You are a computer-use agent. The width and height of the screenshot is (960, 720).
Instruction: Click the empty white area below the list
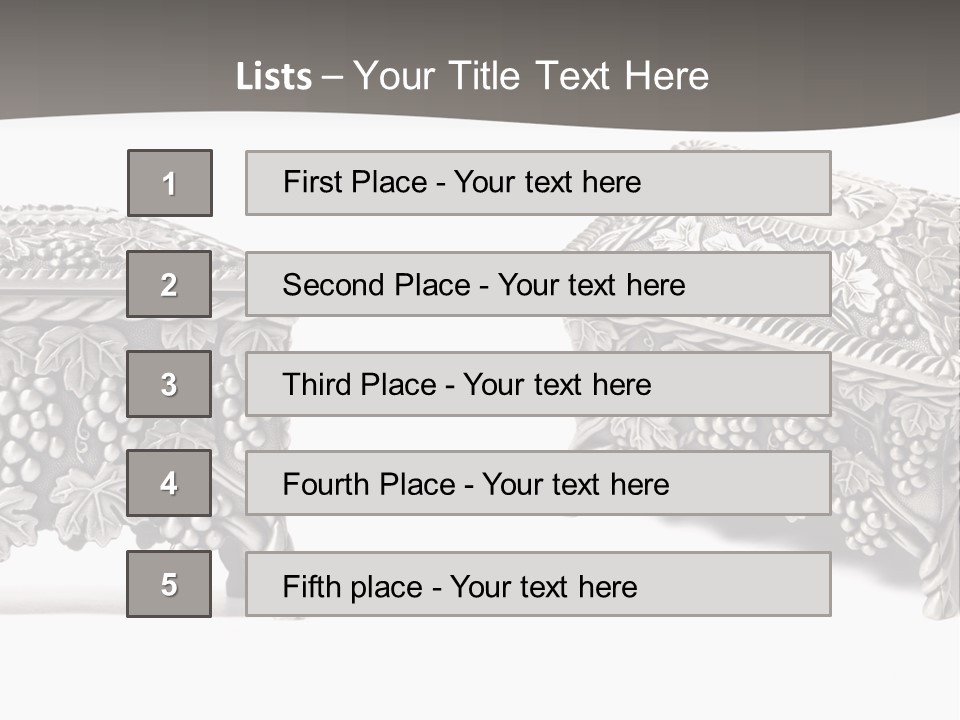(x=480, y=670)
